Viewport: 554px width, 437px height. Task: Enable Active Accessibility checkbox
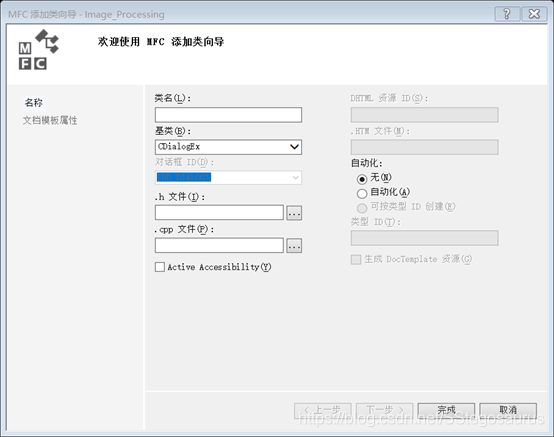click(160, 267)
